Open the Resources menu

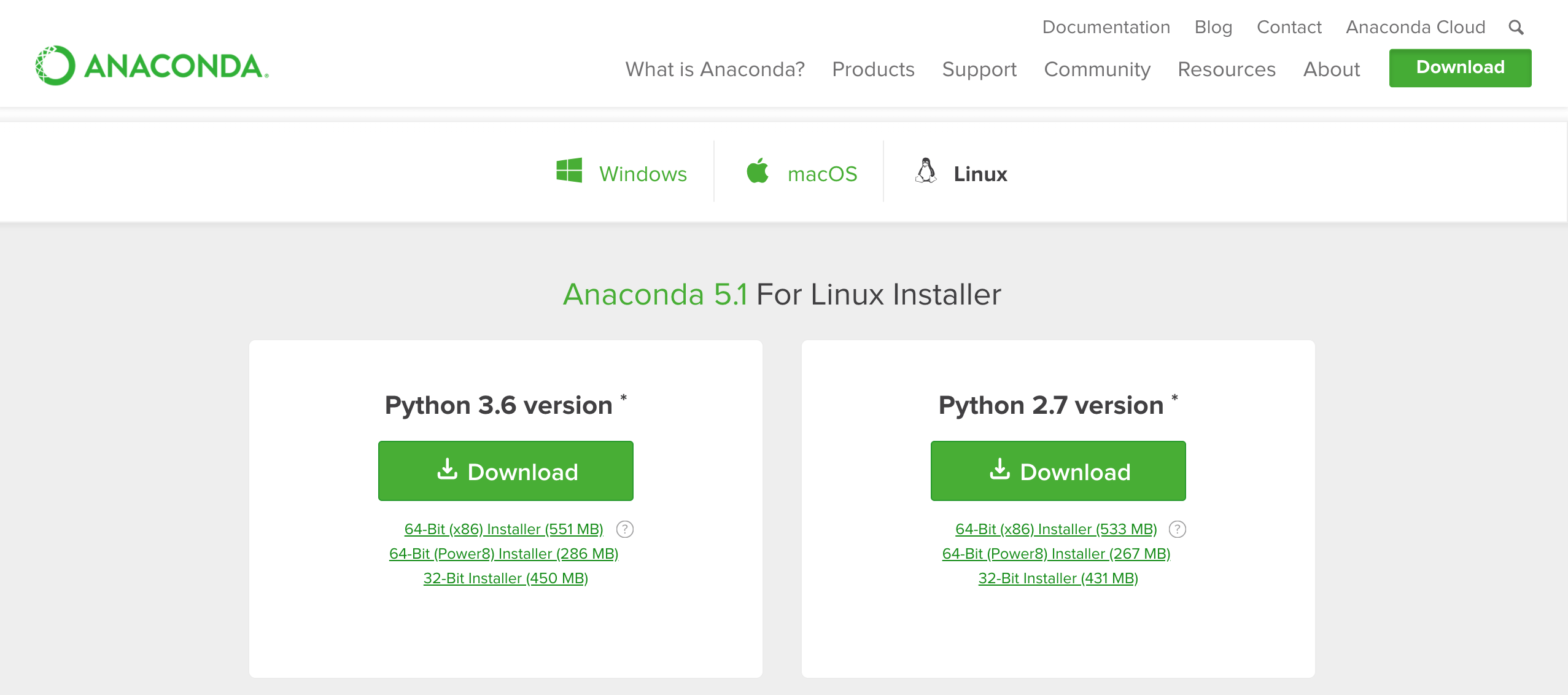coord(1227,69)
